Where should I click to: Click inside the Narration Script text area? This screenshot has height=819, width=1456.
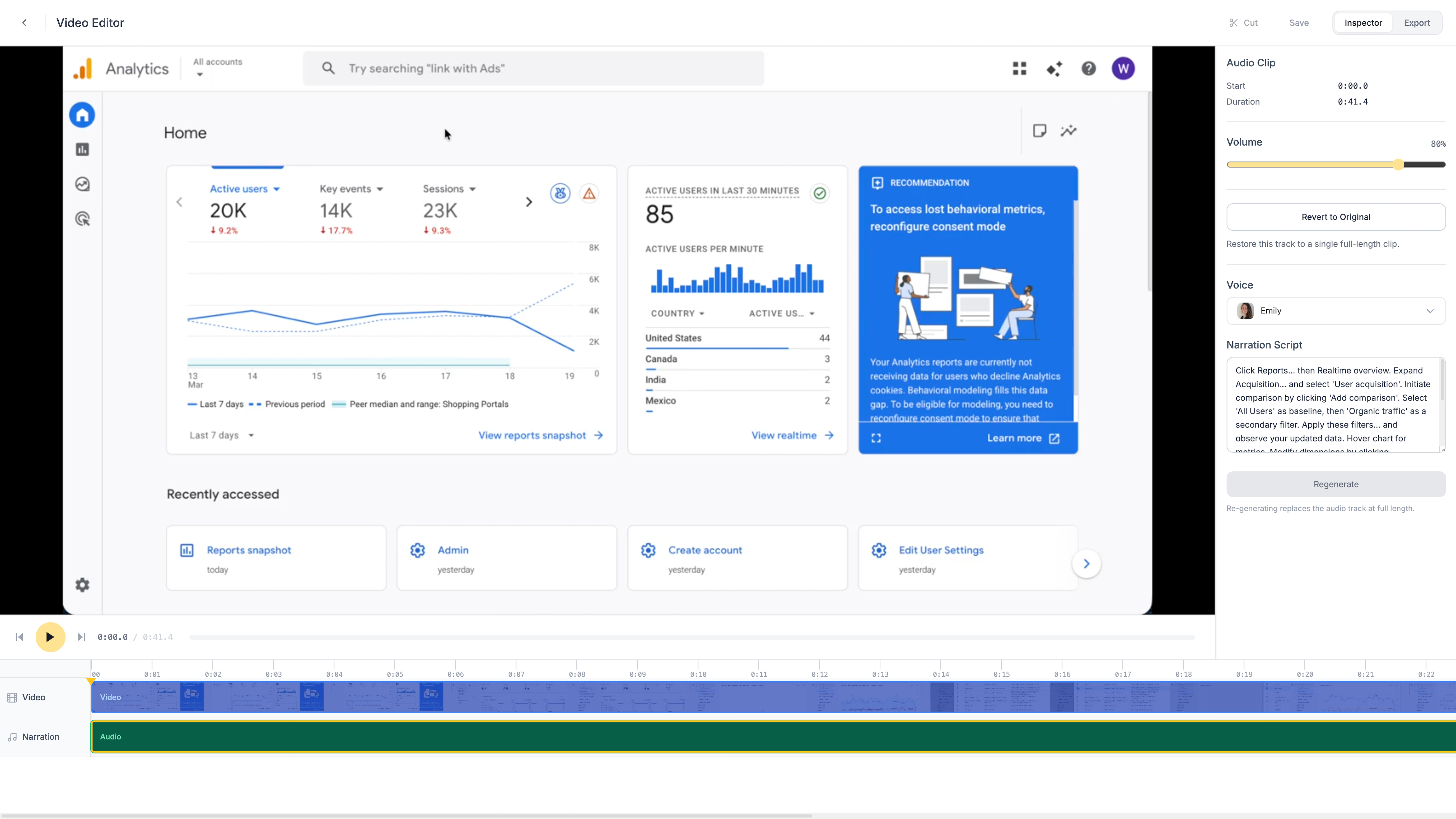point(1336,405)
